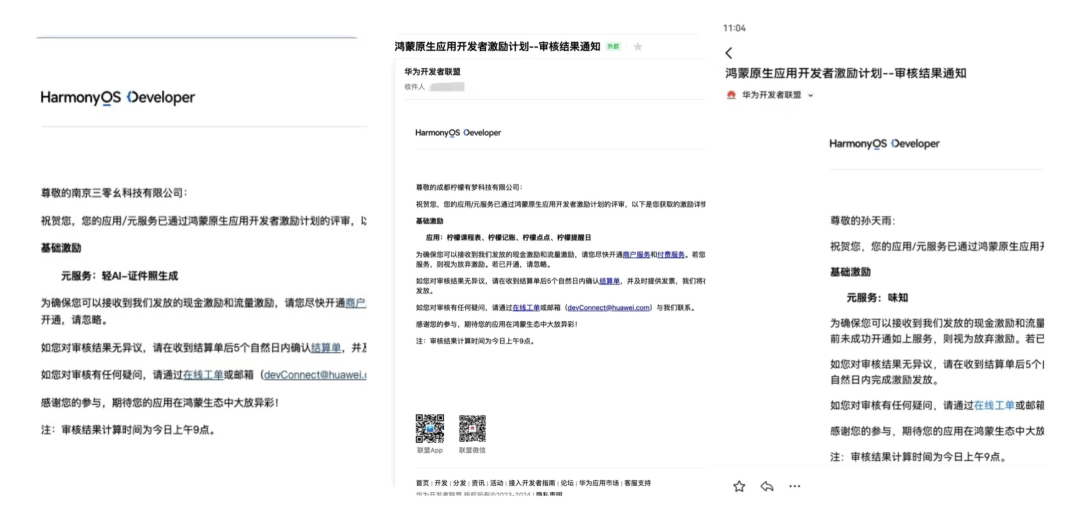Click the 基础激励 heading in the mobile email

click(x=850, y=272)
